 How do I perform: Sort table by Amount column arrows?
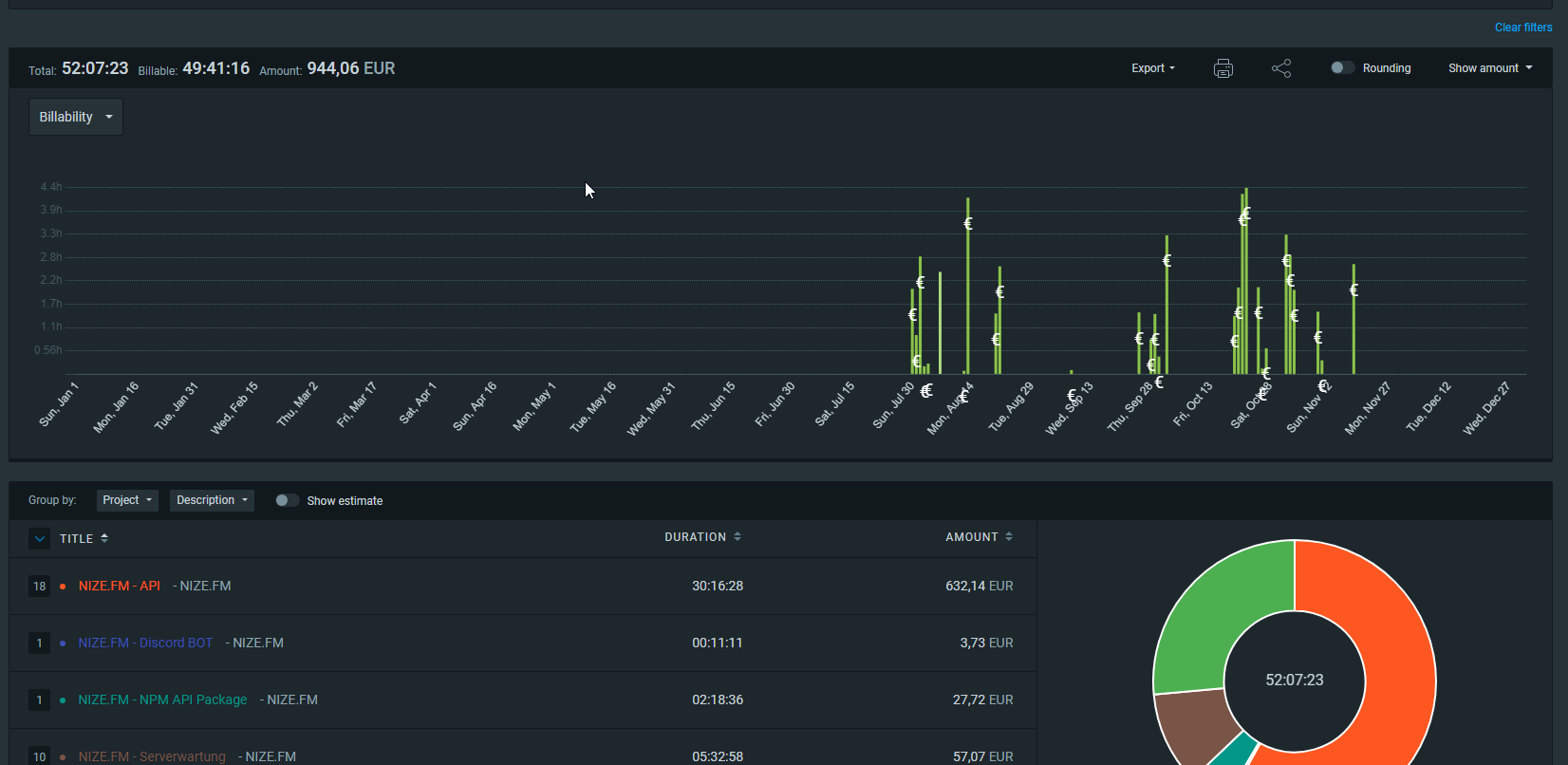point(1009,537)
